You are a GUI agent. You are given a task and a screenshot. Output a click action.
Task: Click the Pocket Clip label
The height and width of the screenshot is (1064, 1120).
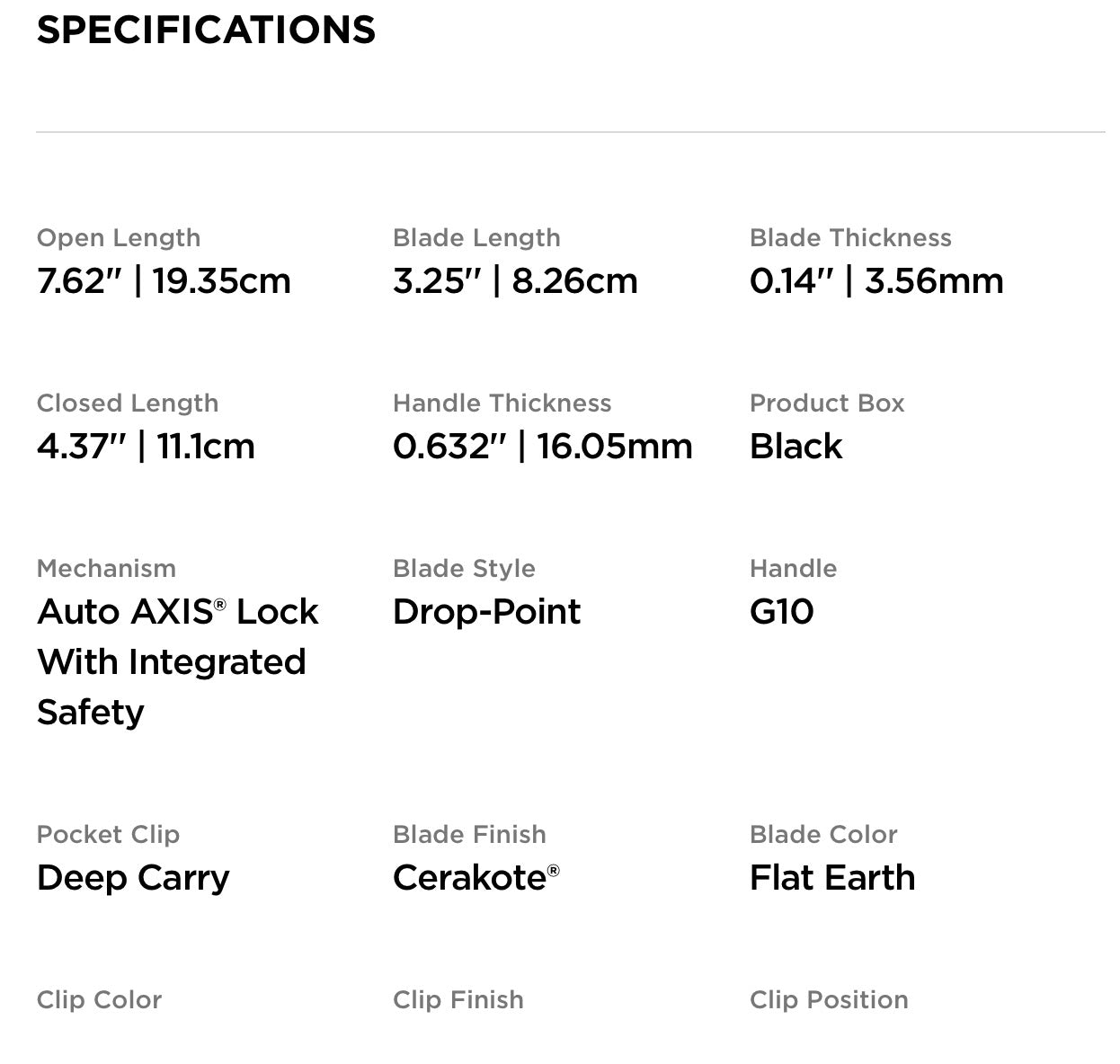pyautogui.click(x=108, y=835)
